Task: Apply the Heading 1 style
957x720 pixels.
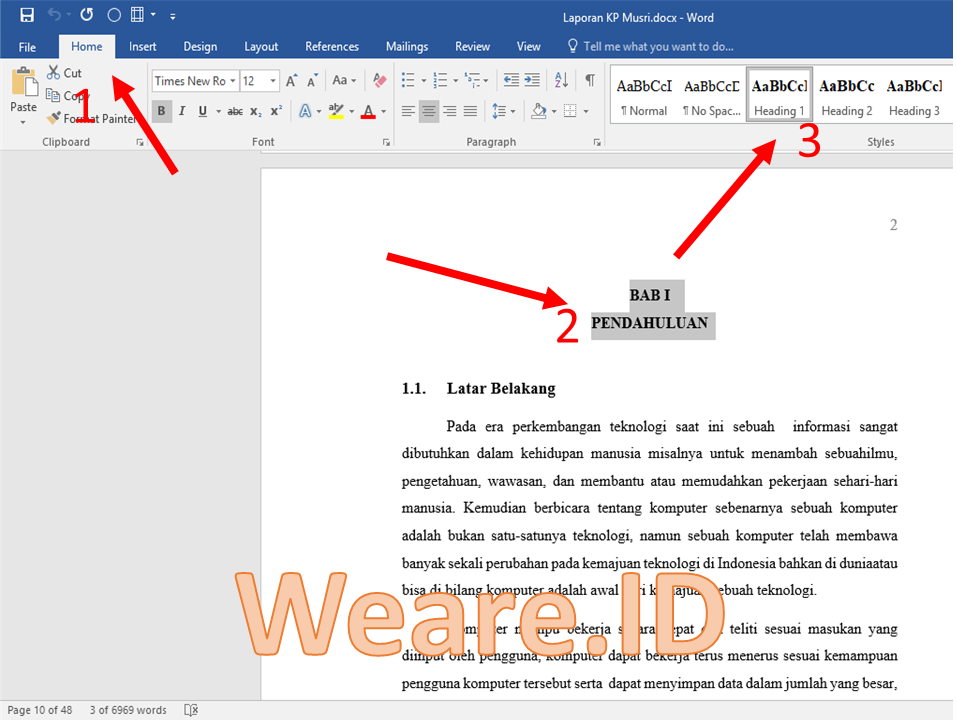Action: tap(779, 97)
